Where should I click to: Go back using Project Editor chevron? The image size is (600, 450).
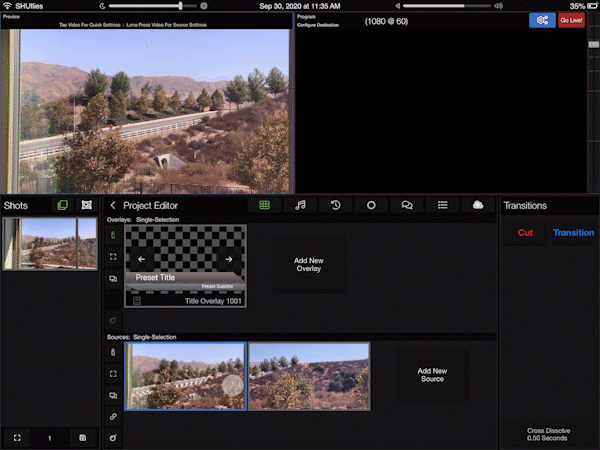[113, 205]
